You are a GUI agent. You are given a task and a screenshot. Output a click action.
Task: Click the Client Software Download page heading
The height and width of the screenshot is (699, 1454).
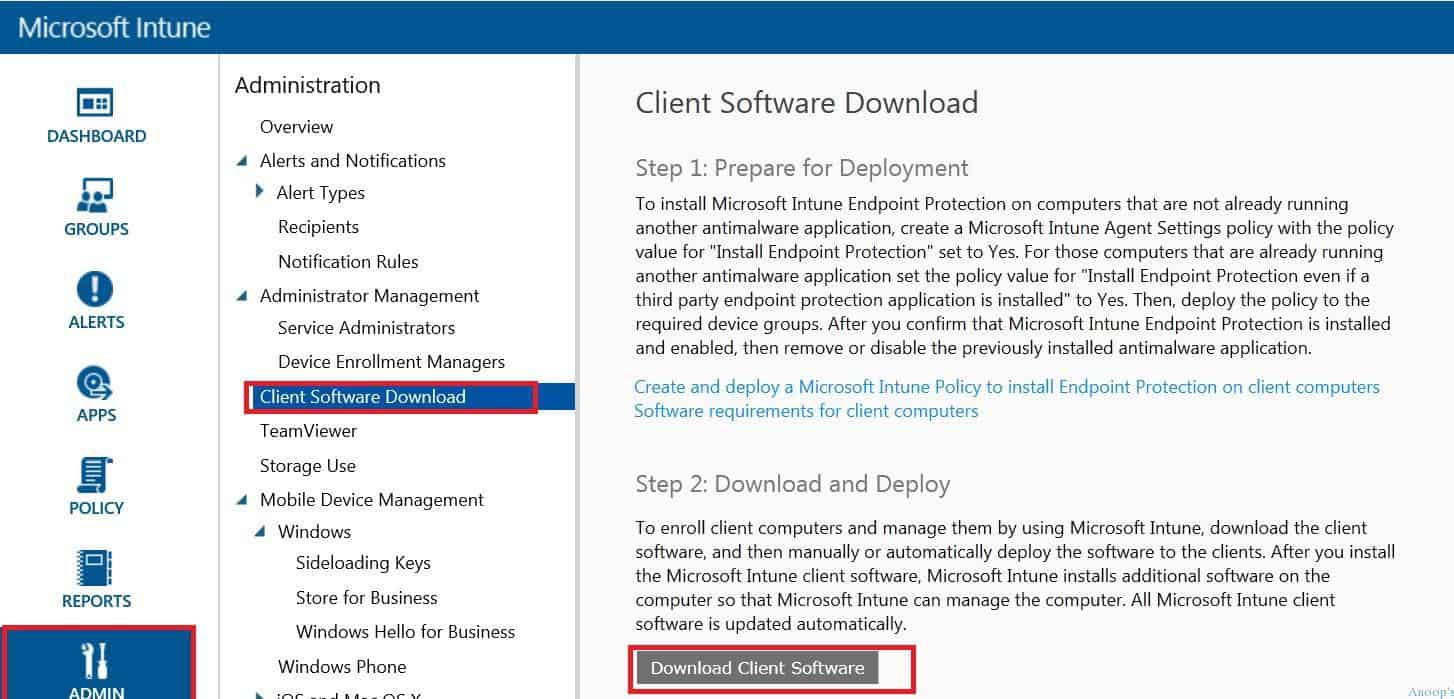point(806,103)
